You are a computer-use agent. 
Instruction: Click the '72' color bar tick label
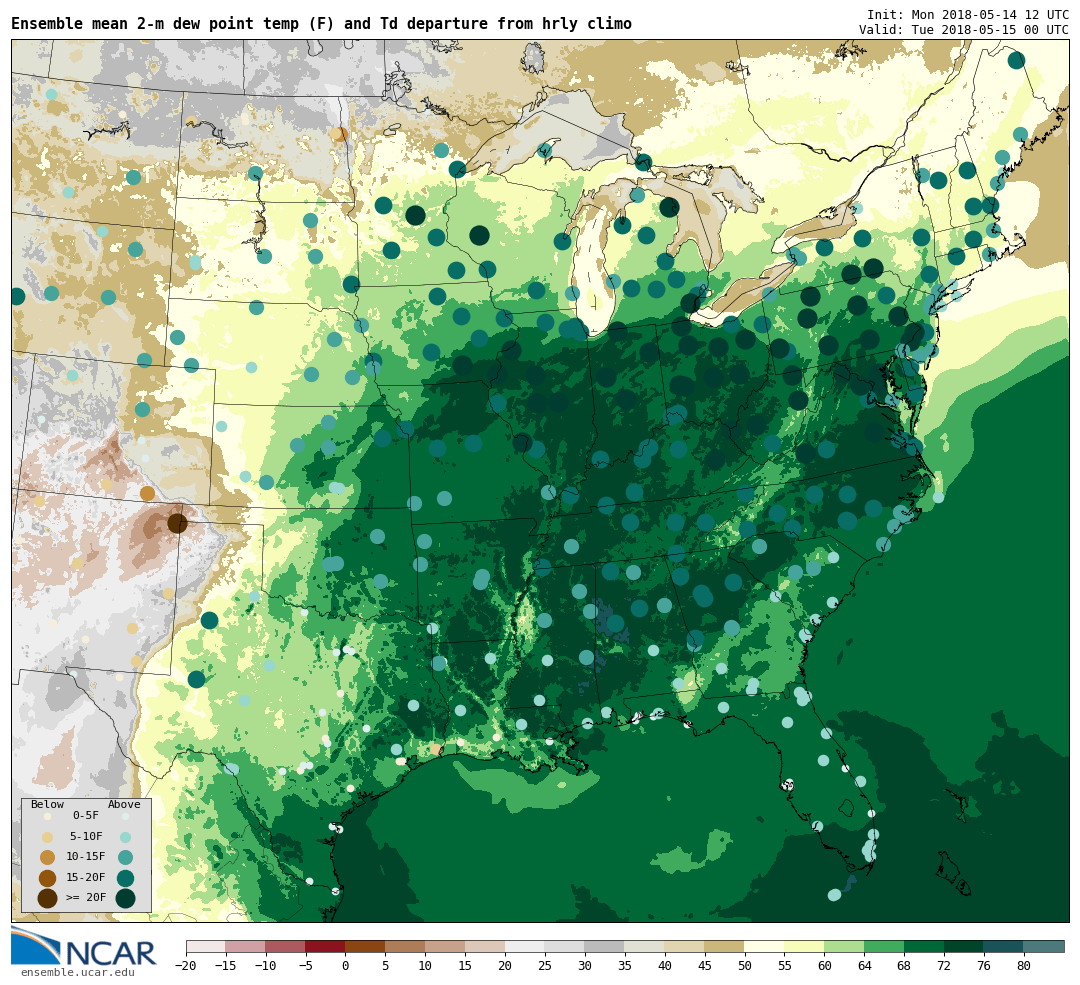click(945, 966)
